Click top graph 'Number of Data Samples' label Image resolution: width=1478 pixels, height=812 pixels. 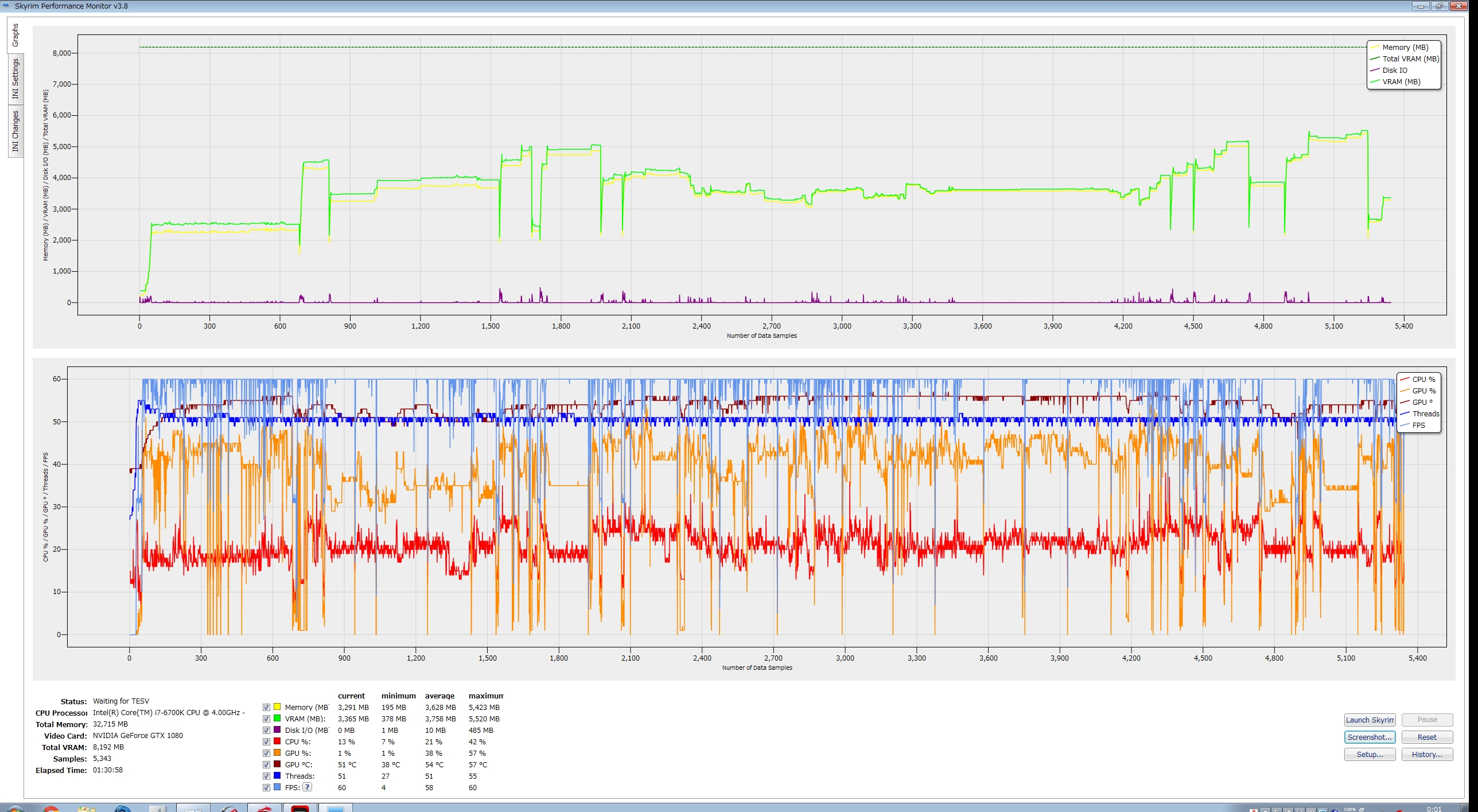click(761, 335)
